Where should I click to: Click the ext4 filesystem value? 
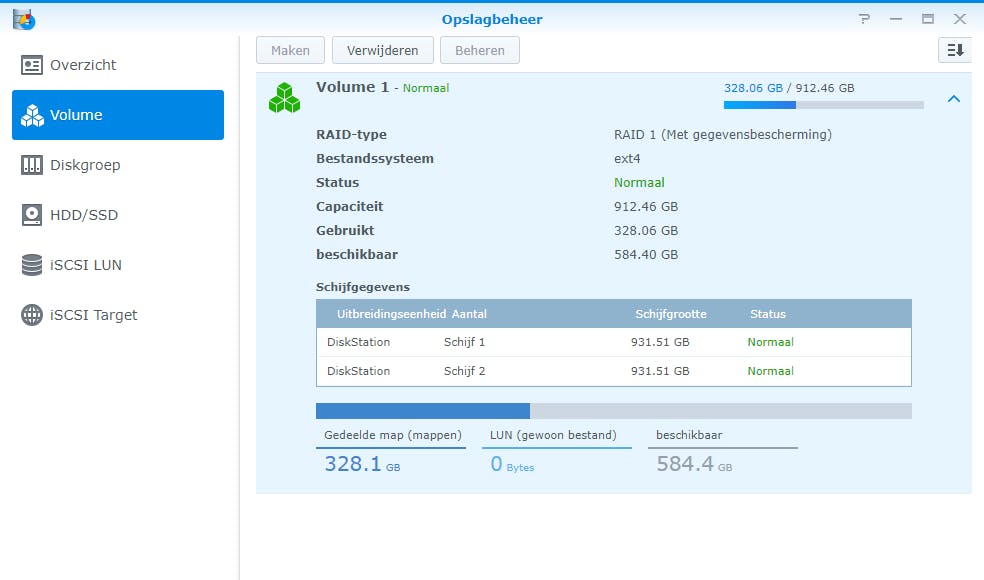tap(628, 159)
